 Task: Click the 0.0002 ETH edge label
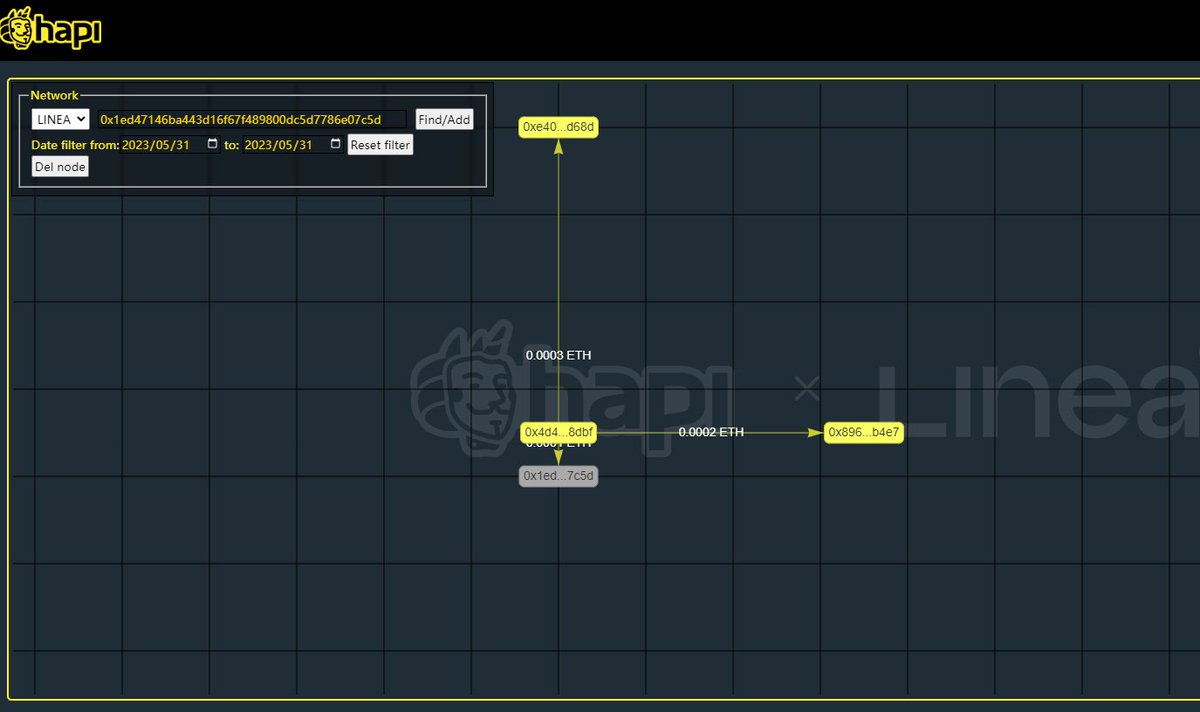(711, 432)
